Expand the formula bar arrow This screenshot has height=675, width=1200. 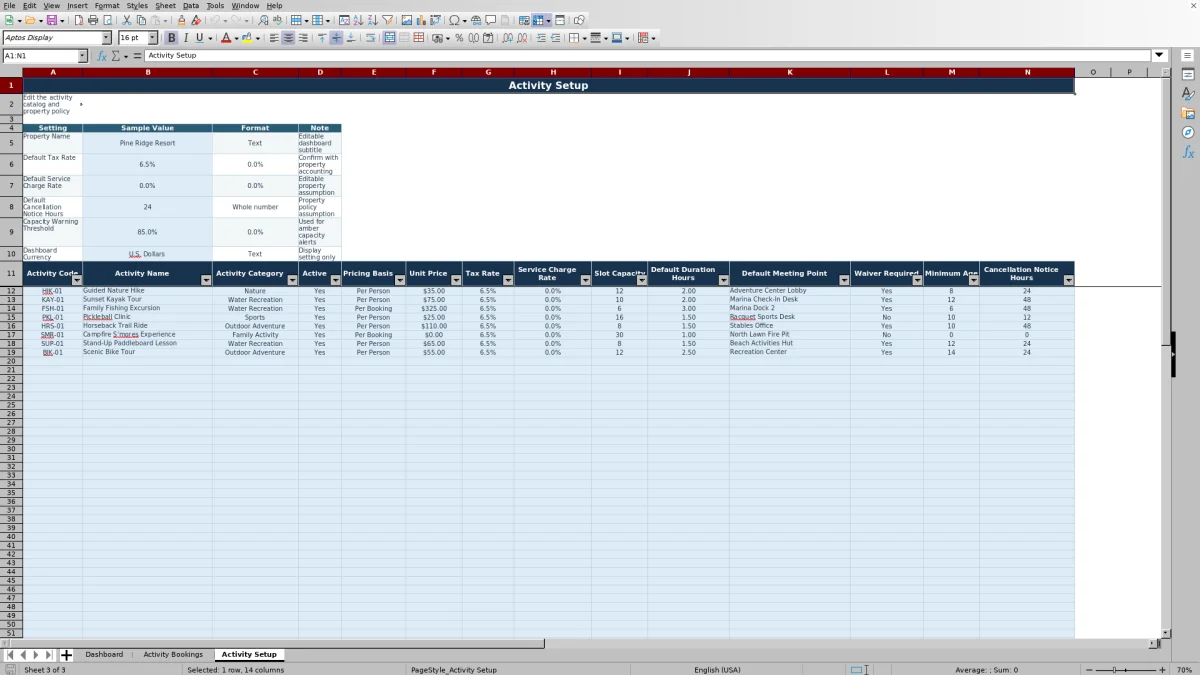pyautogui.click(x=1160, y=56)
